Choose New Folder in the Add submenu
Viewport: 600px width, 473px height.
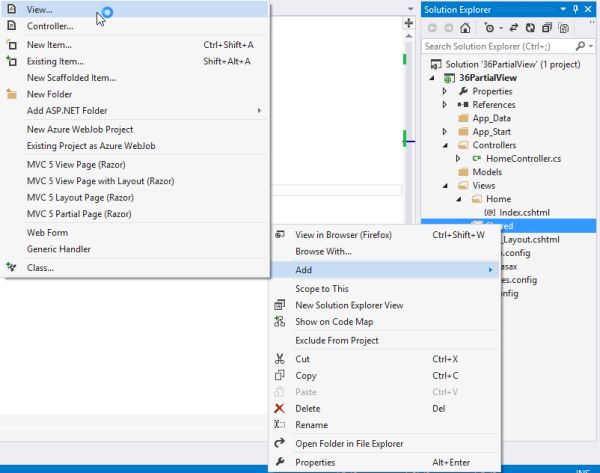135,94
